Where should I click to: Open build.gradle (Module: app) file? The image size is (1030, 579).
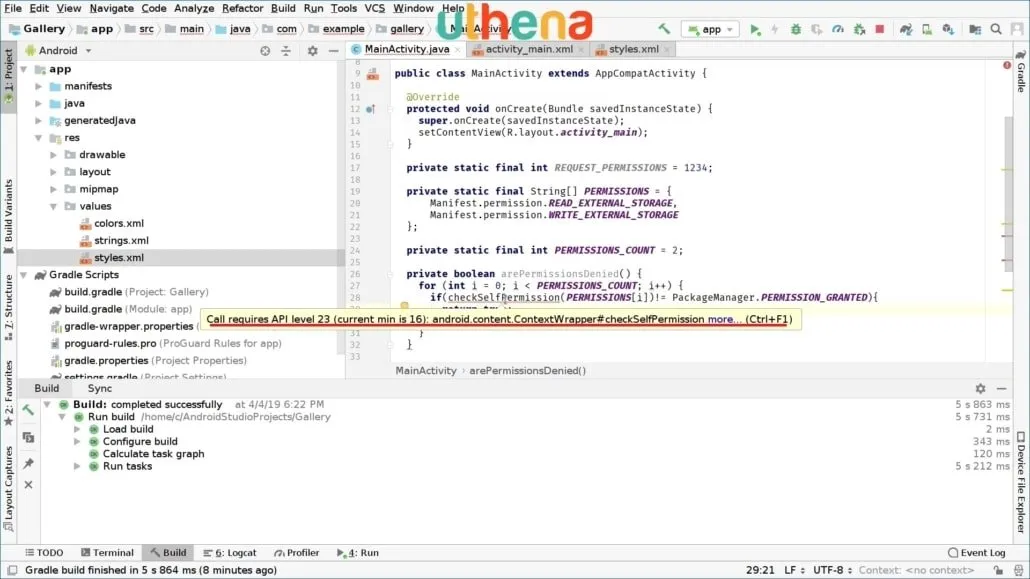121,310
